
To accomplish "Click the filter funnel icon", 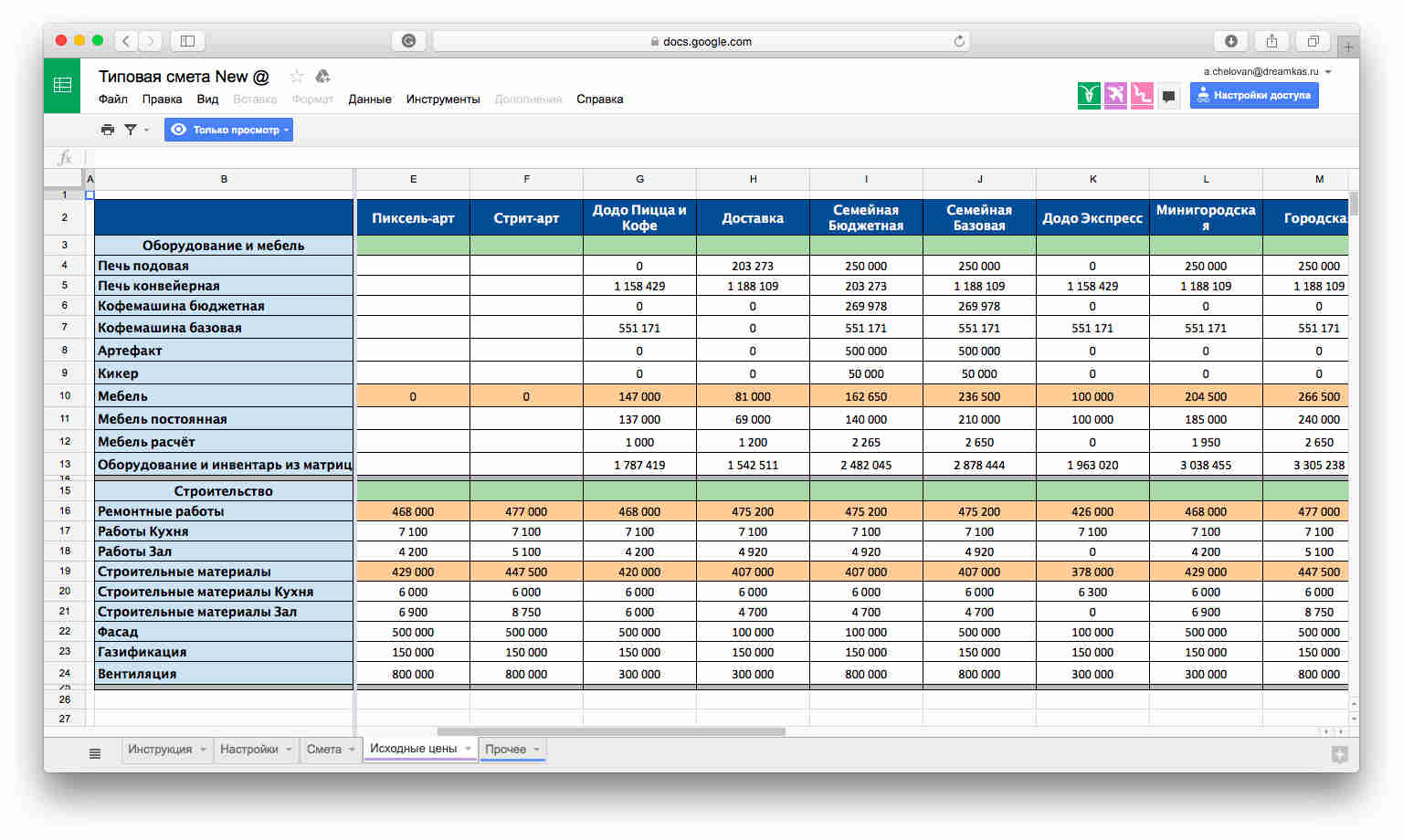I will tap(131, 130).
